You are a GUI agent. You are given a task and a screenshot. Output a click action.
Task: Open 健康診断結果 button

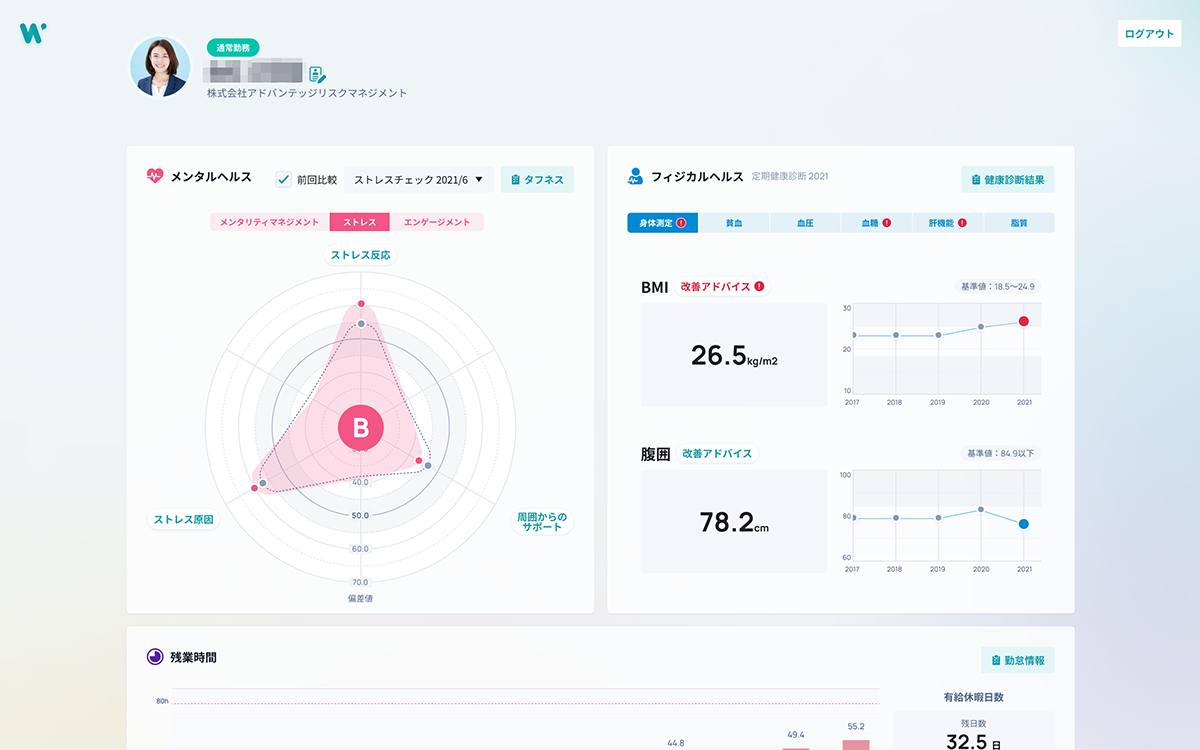[x=1007, y=180]
